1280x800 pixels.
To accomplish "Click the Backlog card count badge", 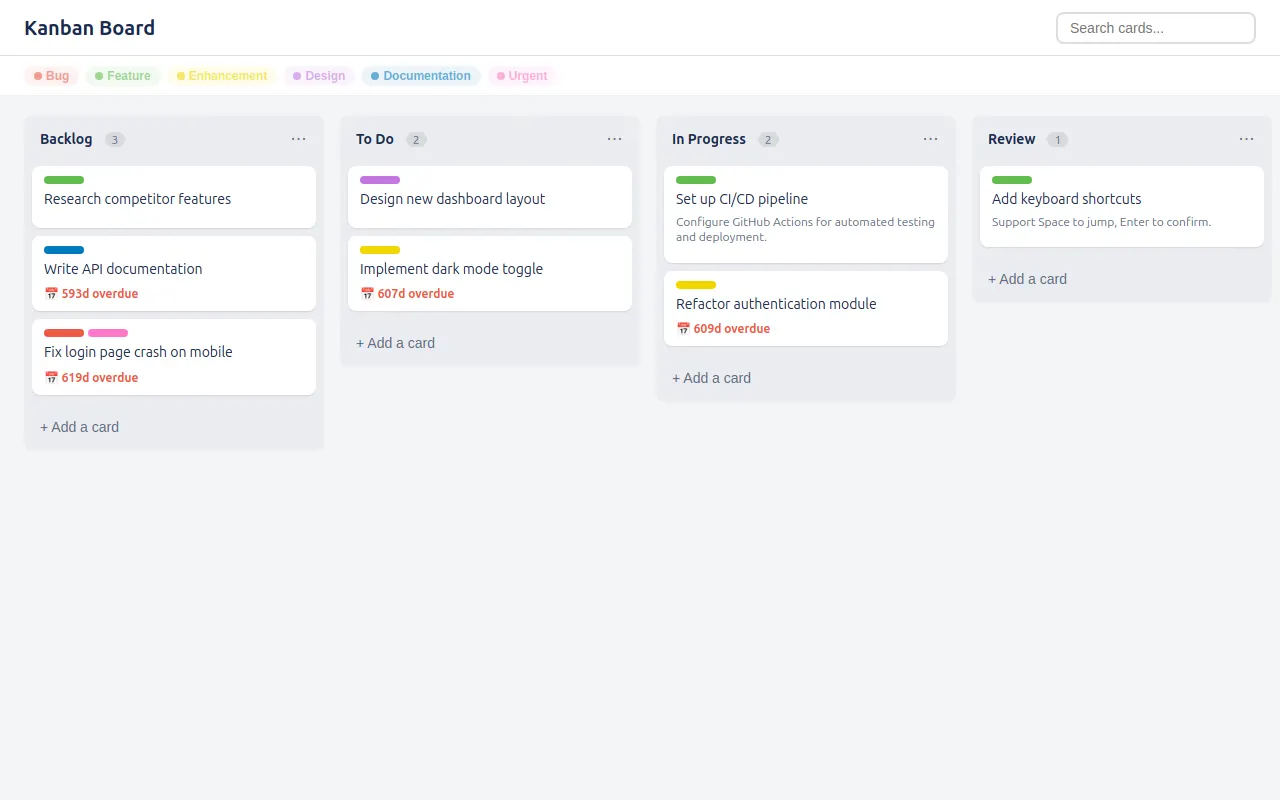I will pos(115,140).
